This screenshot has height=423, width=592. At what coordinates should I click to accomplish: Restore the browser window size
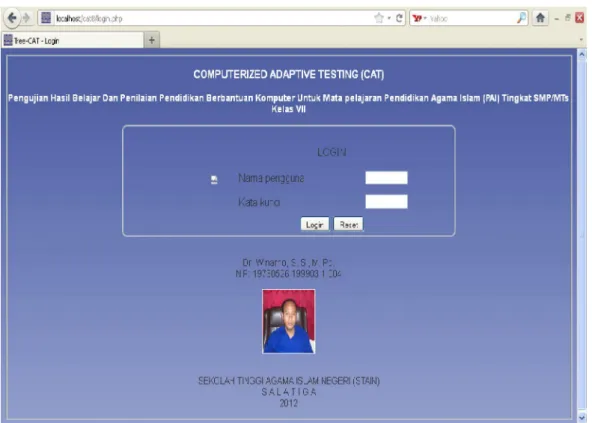coord(567,18)
